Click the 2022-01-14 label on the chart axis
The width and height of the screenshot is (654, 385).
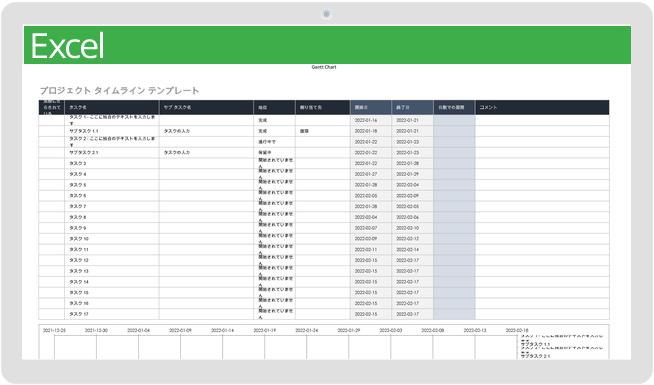pos(223,330)
